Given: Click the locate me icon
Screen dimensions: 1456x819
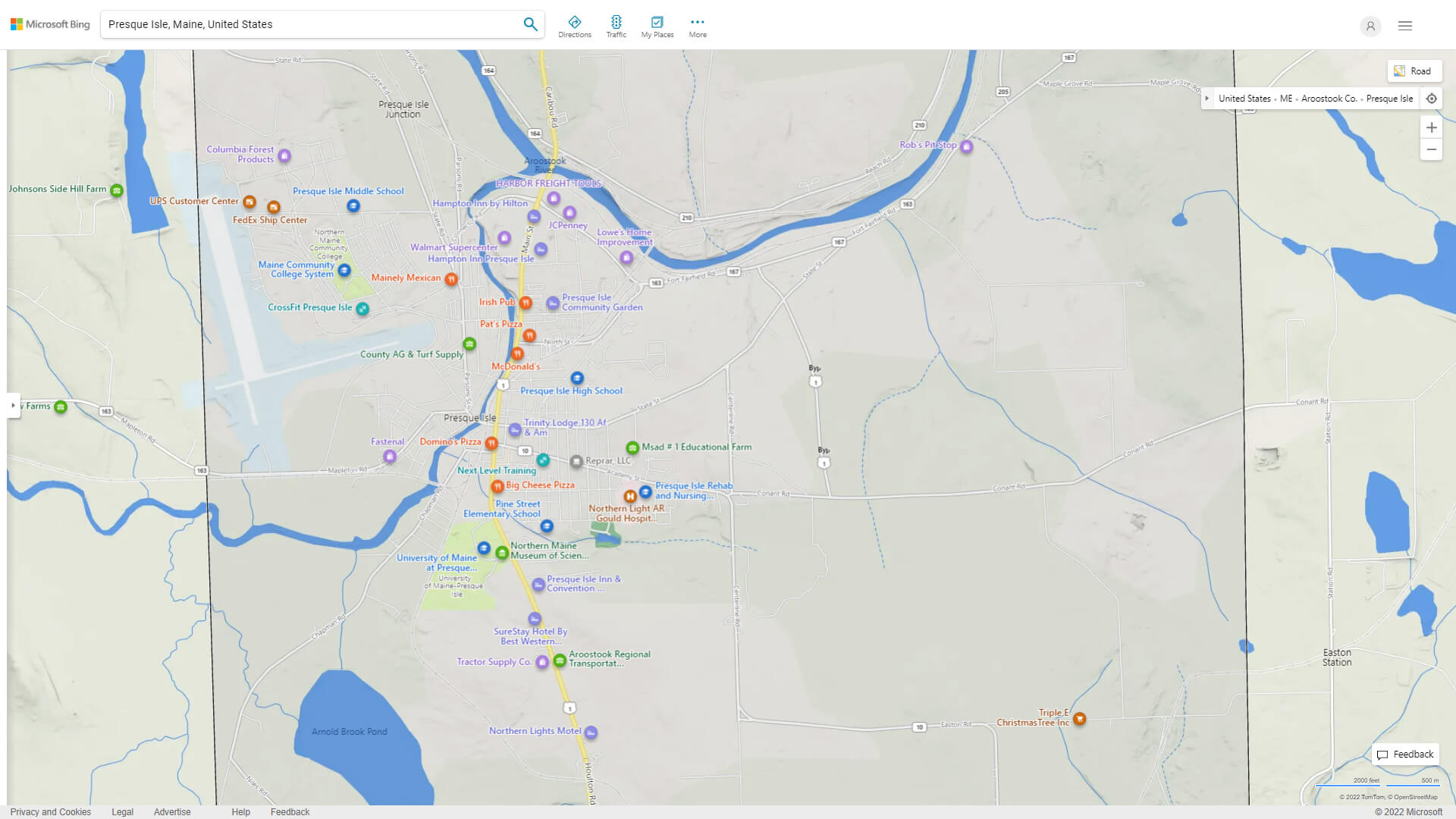Looking at the screenshot, I should click(x=1431, y=99).
